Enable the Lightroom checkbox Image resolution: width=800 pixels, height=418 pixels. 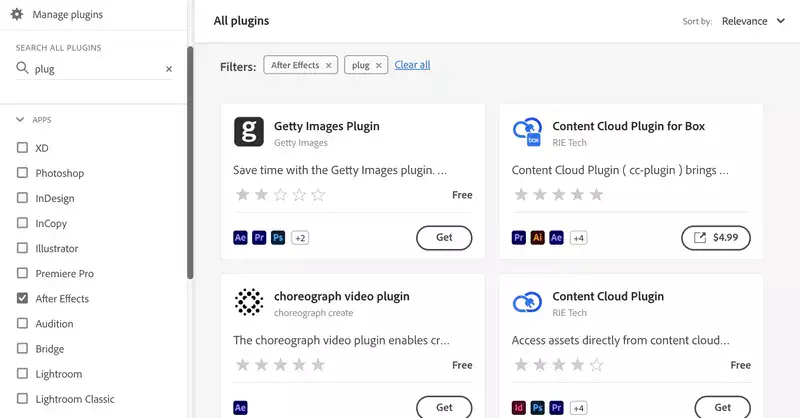click(x=22, y=374)
